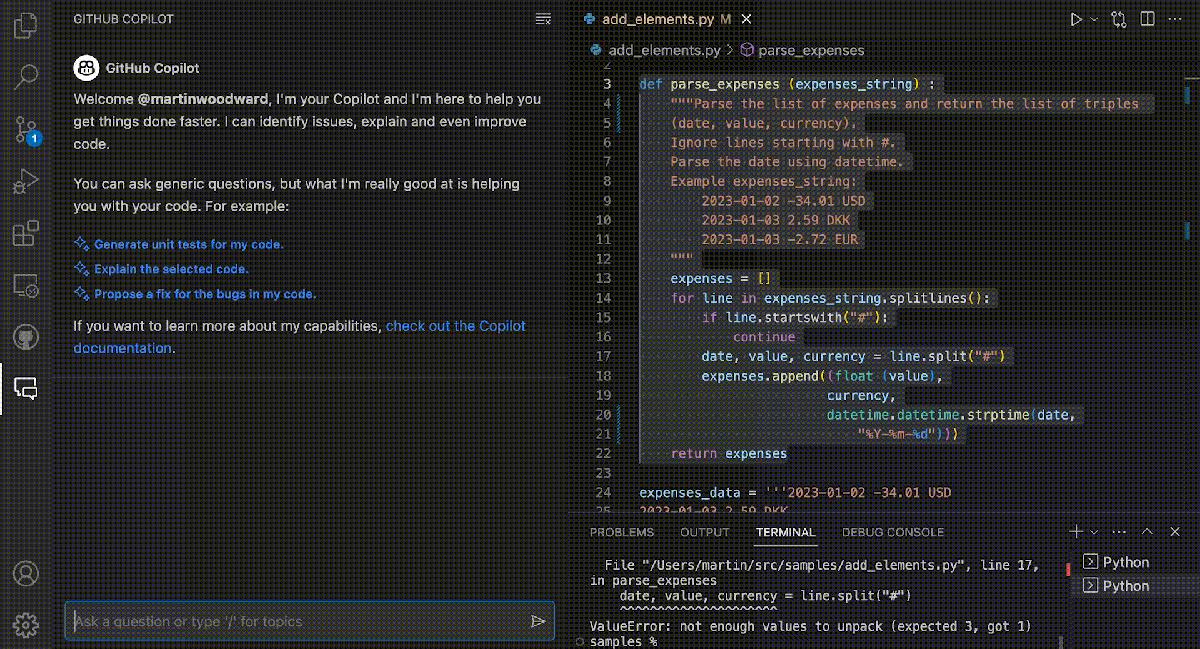Click the GITHUB COPILOT panel title
The width and height of the screenshot is (1200, 649).
pyautogui.click(x=125, y=19)
